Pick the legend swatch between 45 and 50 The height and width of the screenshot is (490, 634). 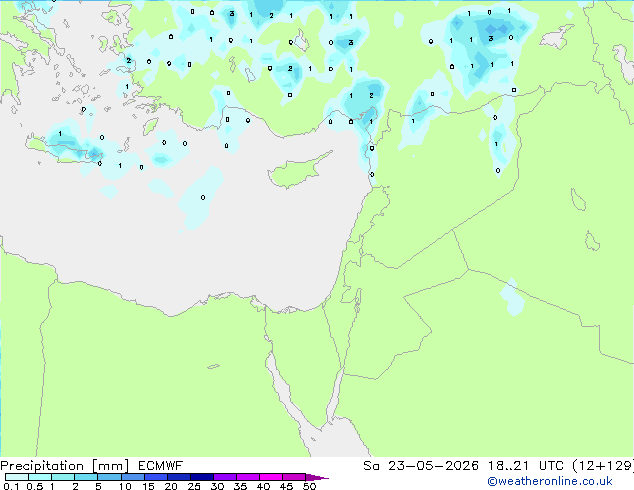click(x=294, y=477)
